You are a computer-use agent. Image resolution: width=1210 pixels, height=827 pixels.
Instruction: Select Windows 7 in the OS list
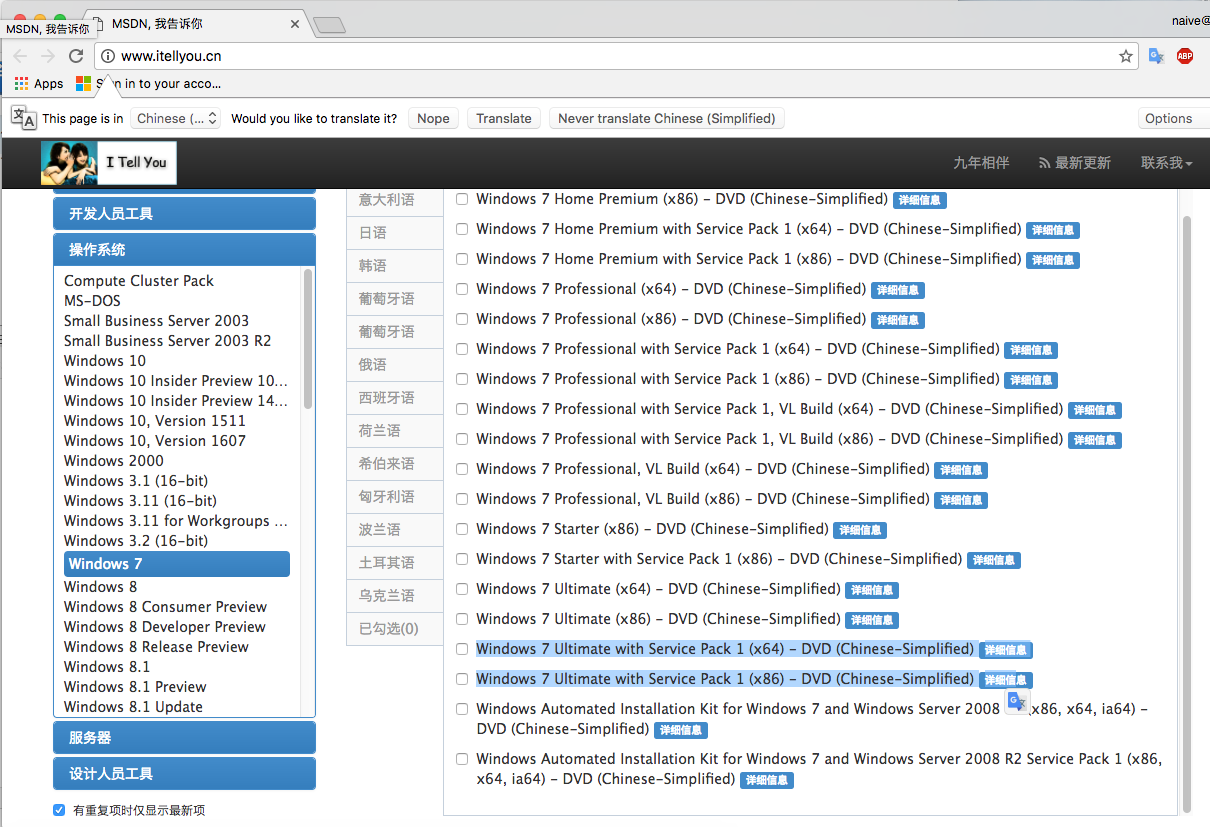pos(177,564)
